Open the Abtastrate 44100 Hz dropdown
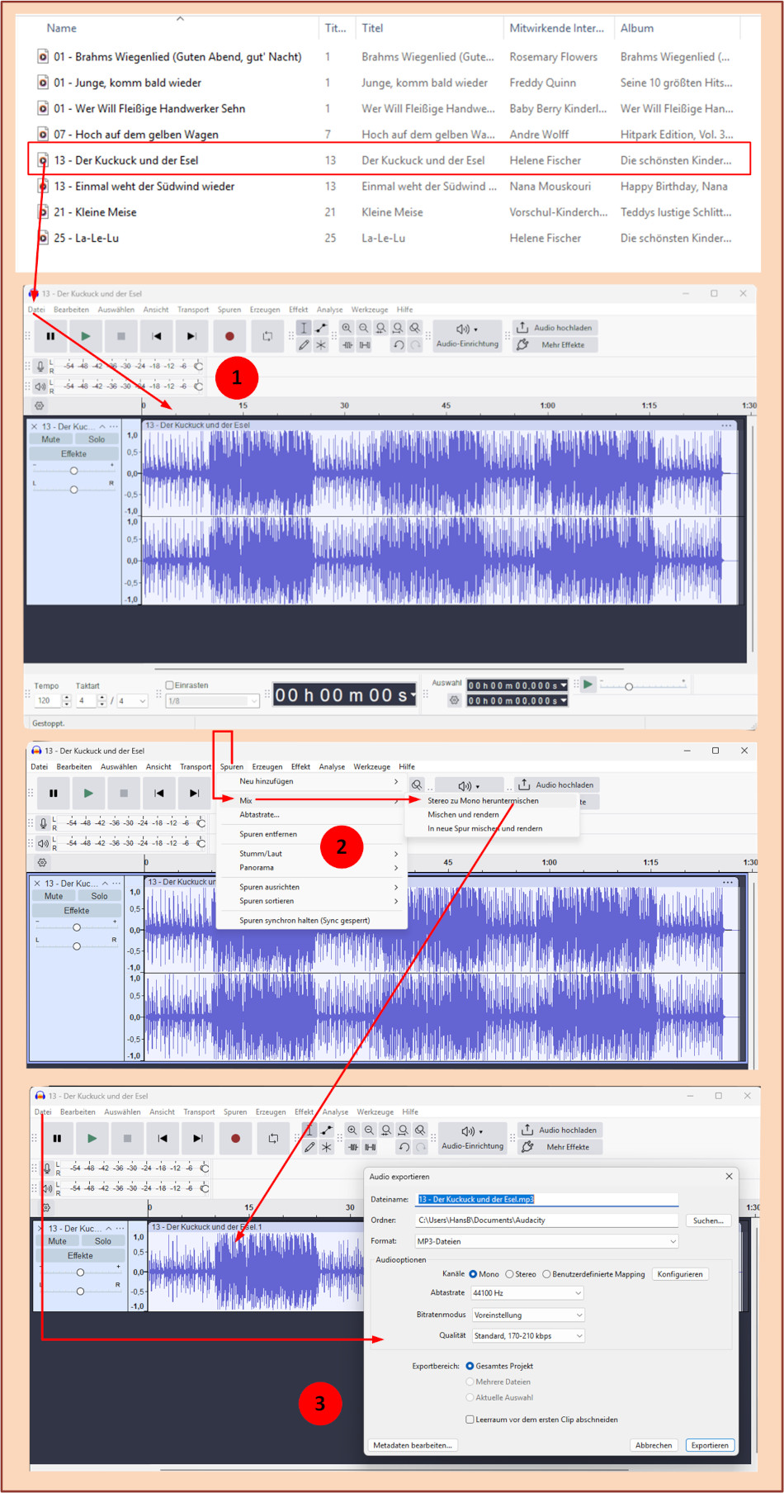This screenshot has height=1512, width=784. point(528,1293)
